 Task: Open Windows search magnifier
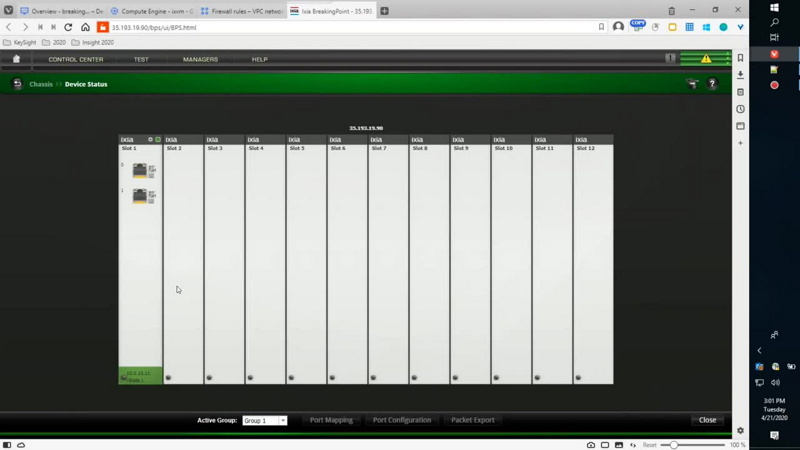coord(774,22)
